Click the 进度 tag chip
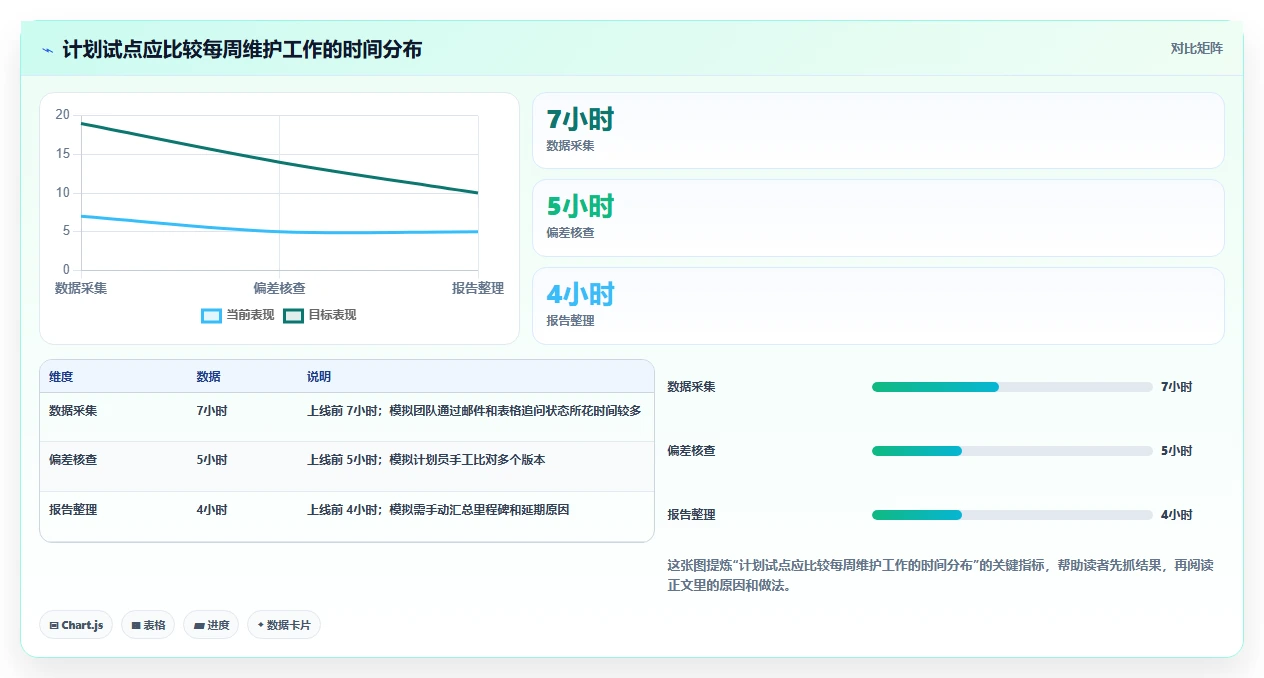Screen dimensions: 1264x678 [211, 625]
